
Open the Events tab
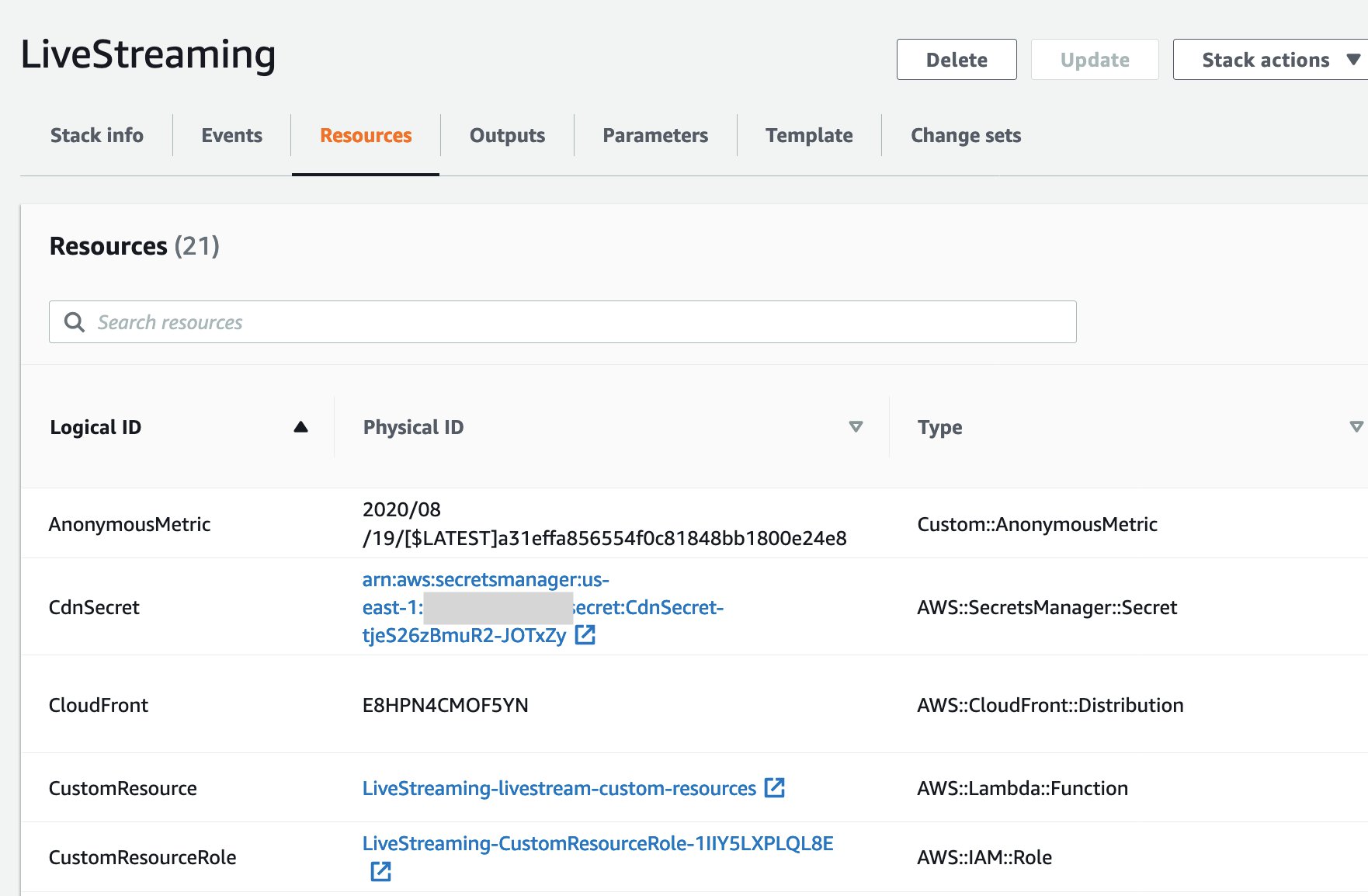(232, 135)
